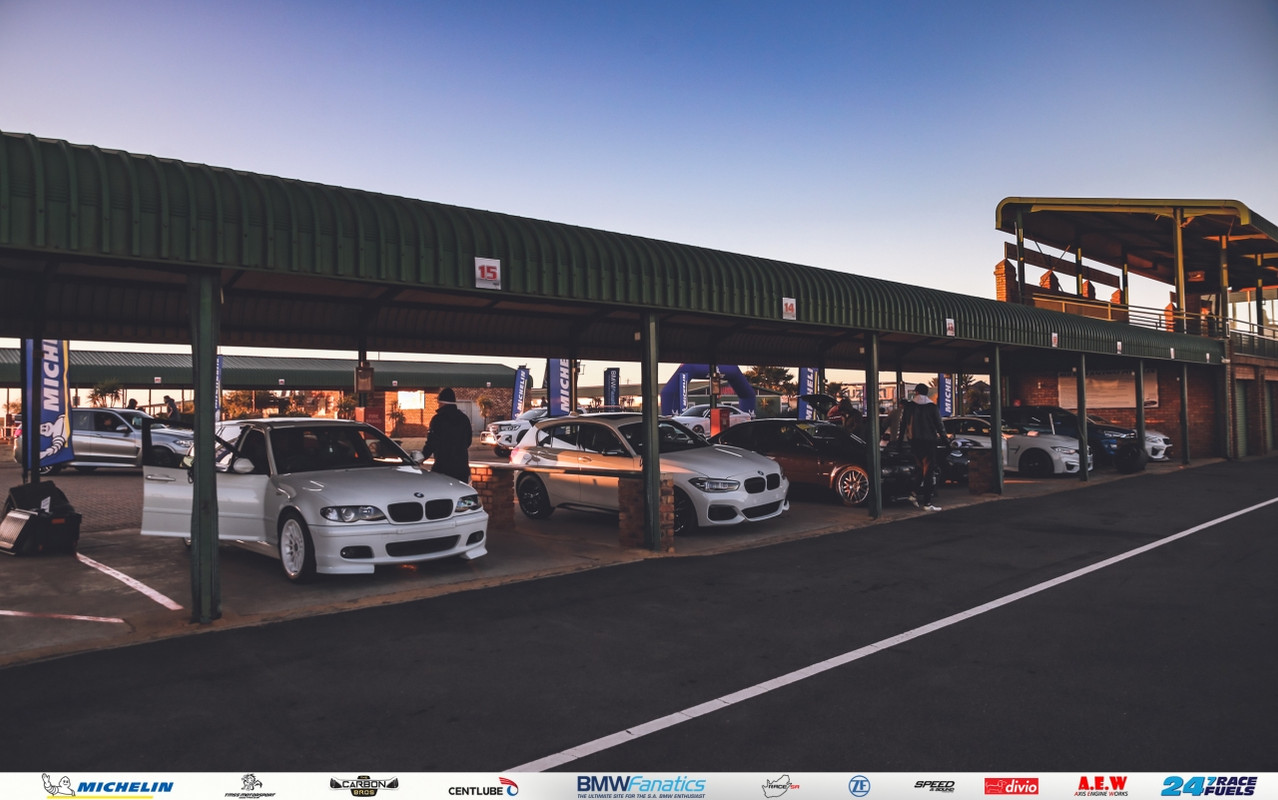This screenshot has width=1278, height=800.
Task: Click the Centlube logo
Action: (483, 787)
